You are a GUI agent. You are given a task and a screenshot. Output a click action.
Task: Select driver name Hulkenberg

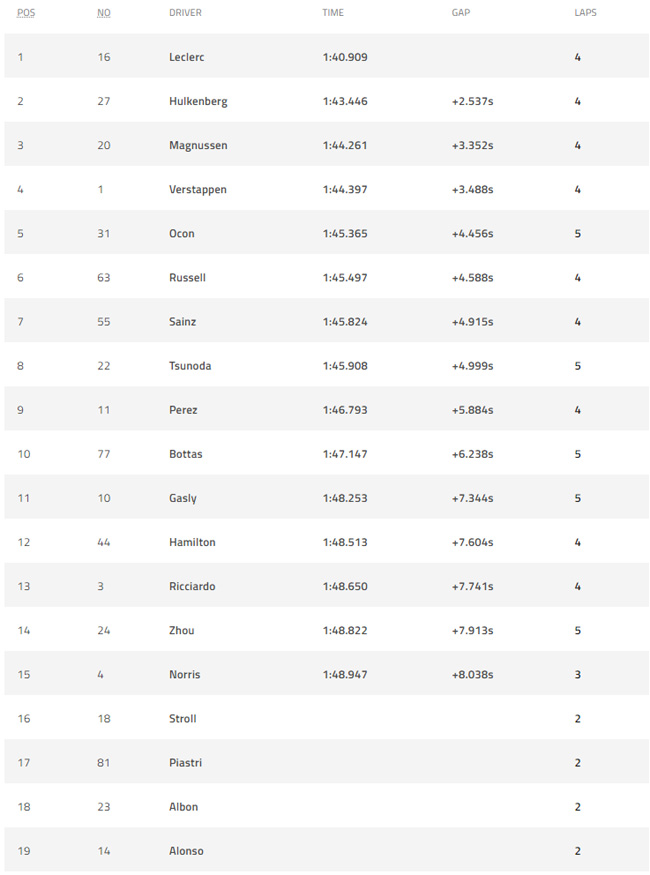pyautogui.click(x=198, y=102)
